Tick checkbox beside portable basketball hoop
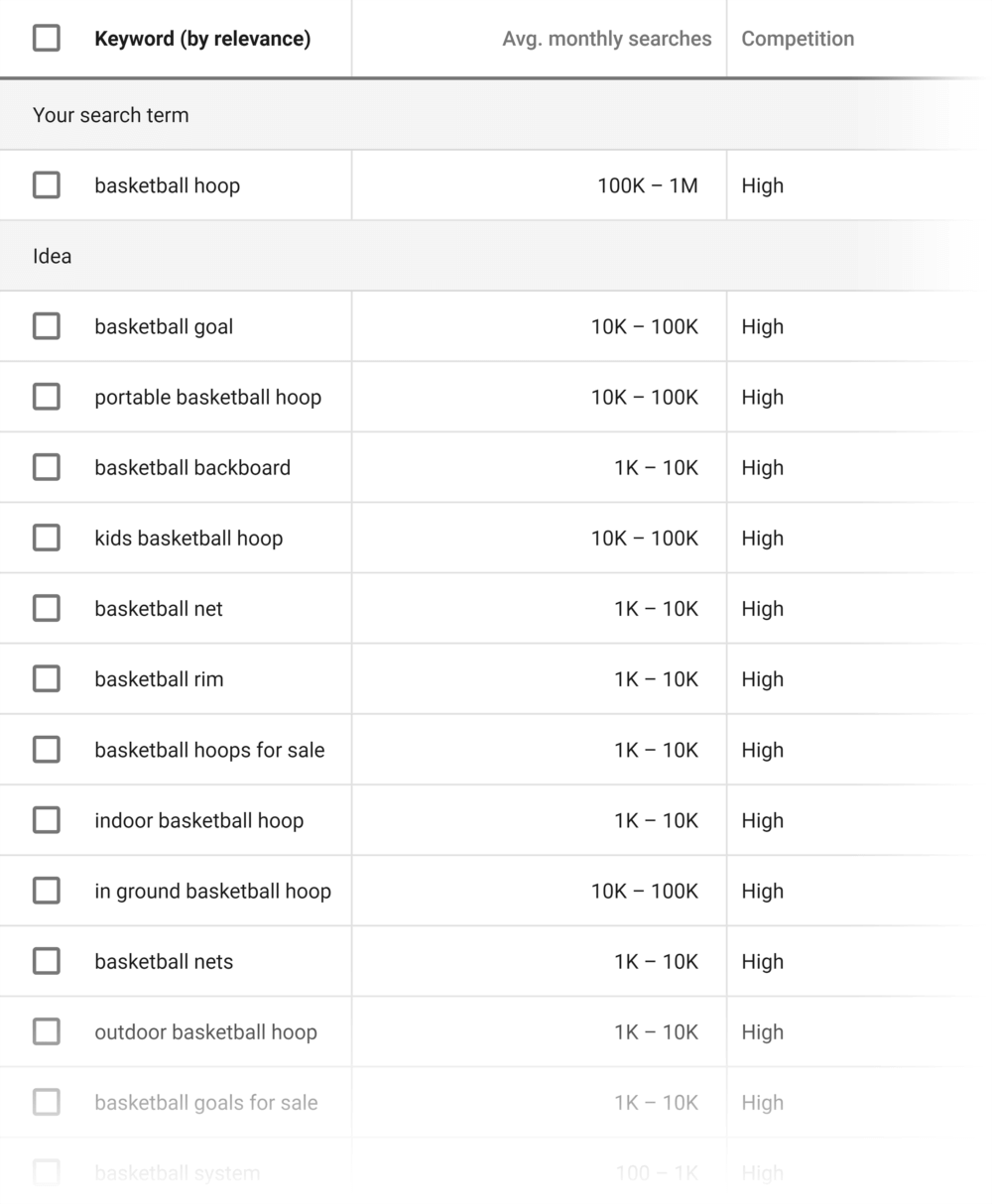This screenshot has height=1204, width=992. 46,397
